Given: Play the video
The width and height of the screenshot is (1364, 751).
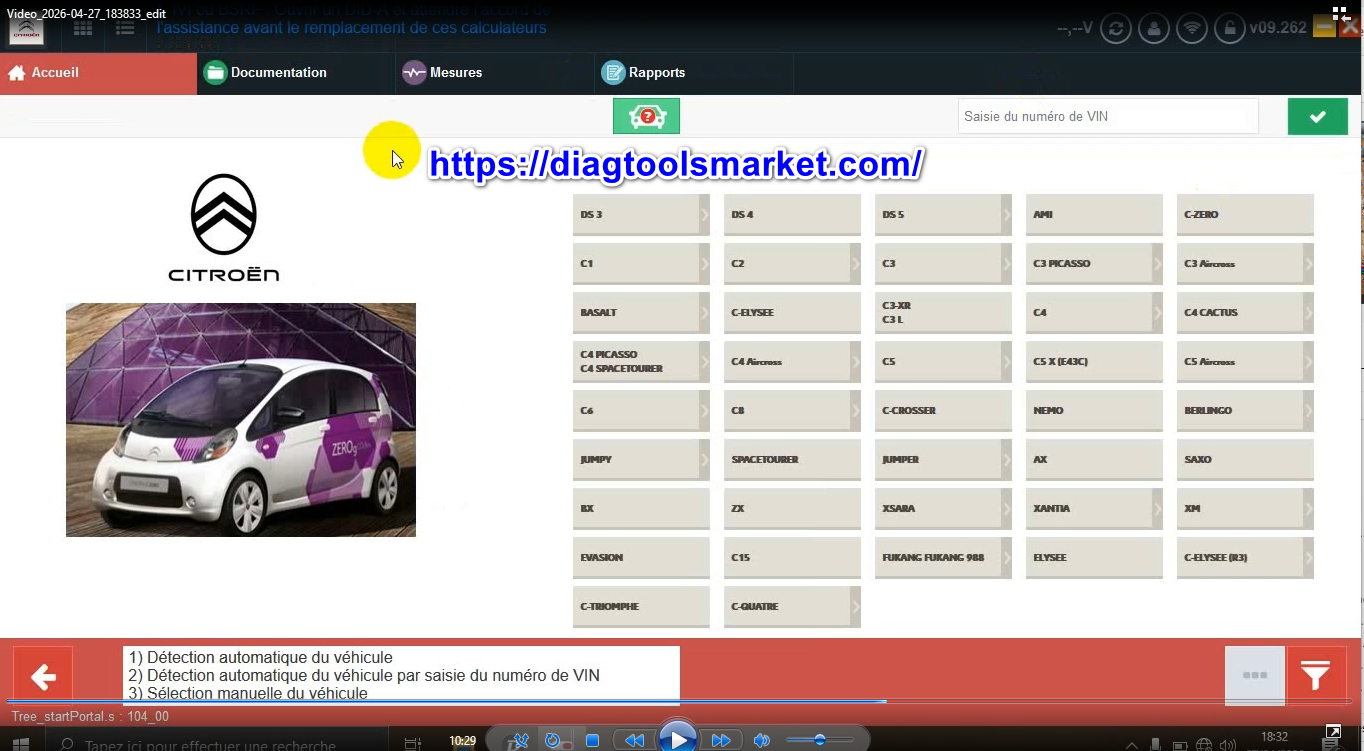Looking at the screenshot, I should click(x=678, y=740).
